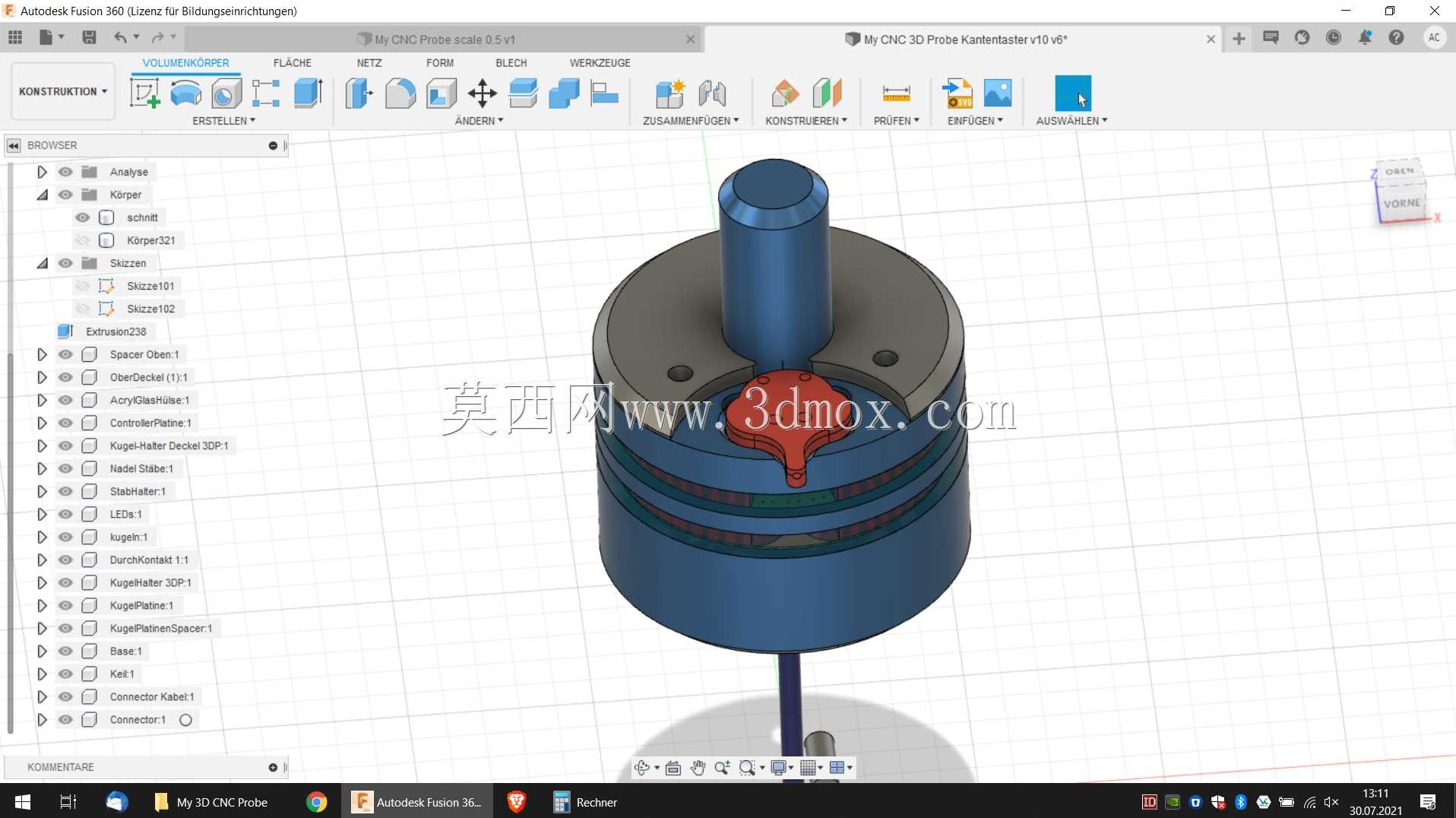Open the ZUSAMMENFÜGEN menu

(x=691, y=121)
